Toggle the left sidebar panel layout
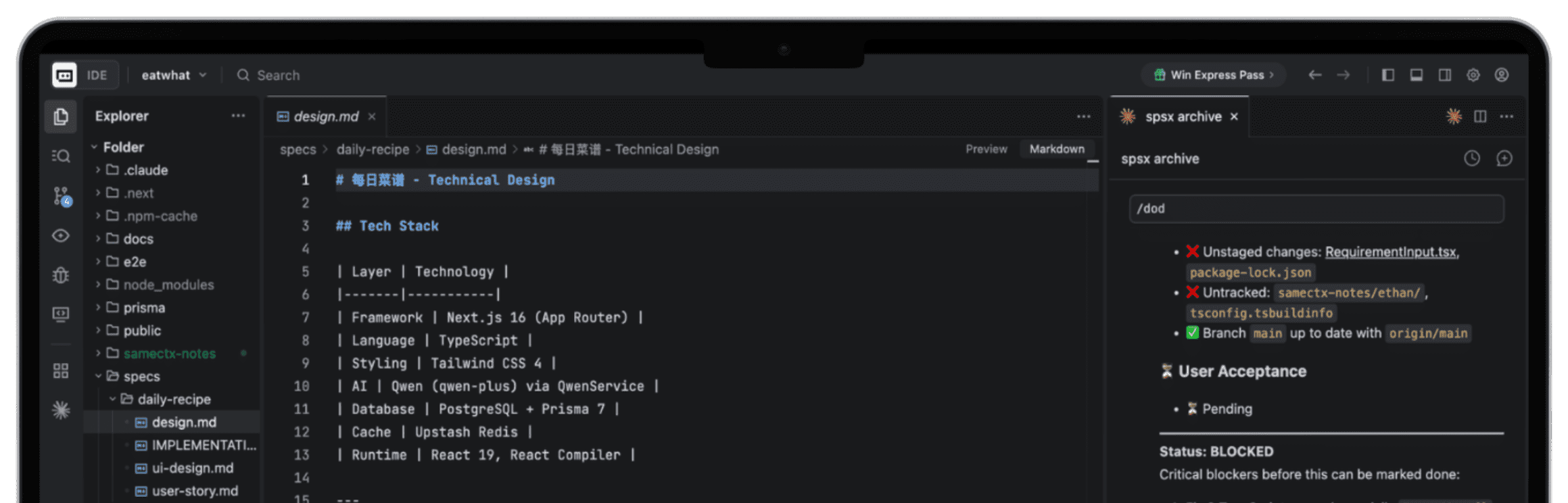The image size is (1568, 503). pos(1388,75)
